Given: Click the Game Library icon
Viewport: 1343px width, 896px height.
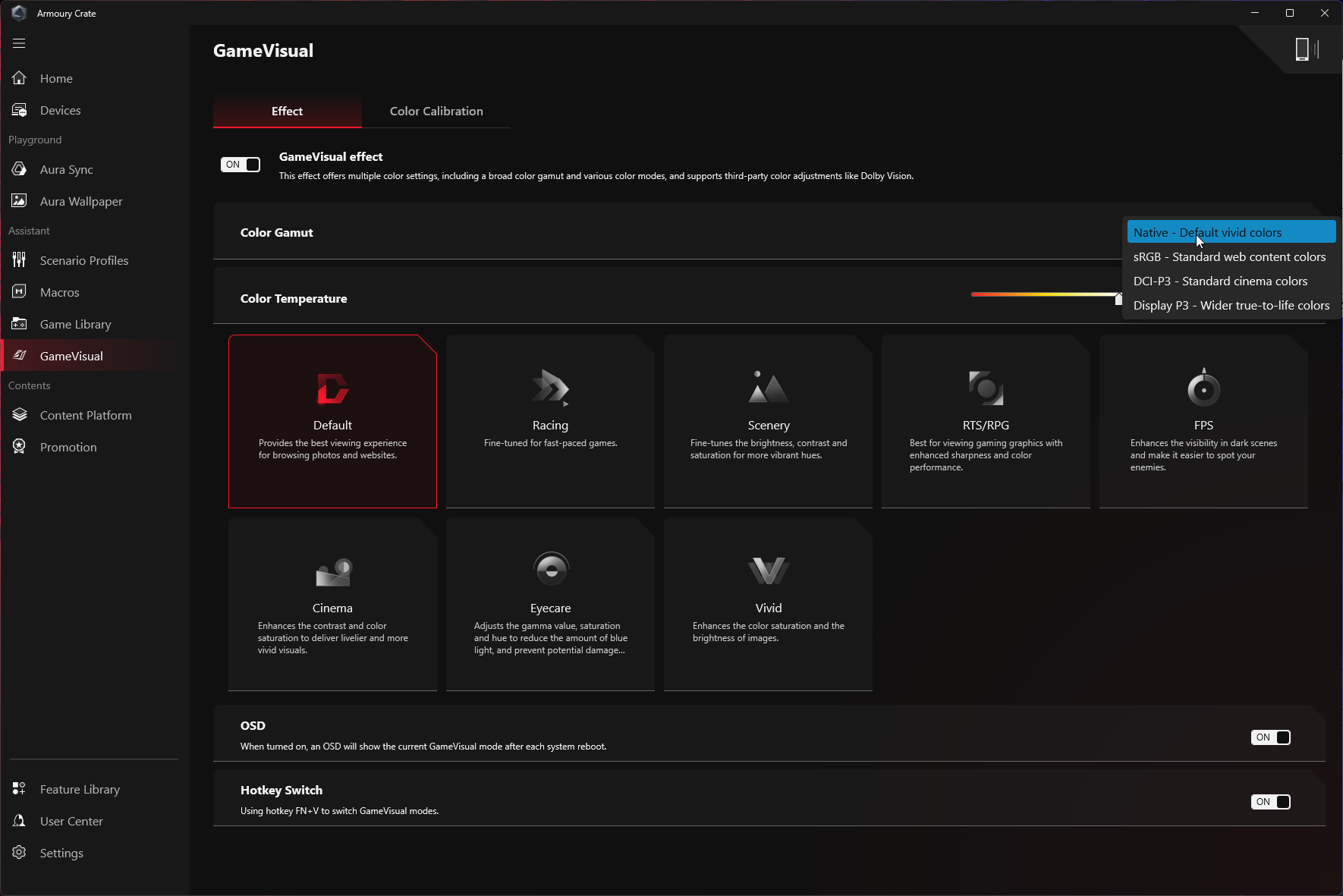Looking at the screenshot, I should [x=19, y=324].
